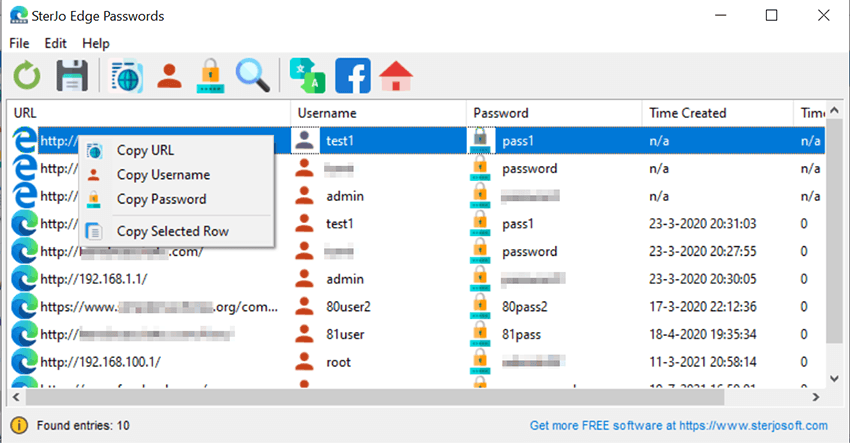The height and width of the screenshot is (443, 850).
Task: Click the 80pass2 password cell
Action: (524, 306)
